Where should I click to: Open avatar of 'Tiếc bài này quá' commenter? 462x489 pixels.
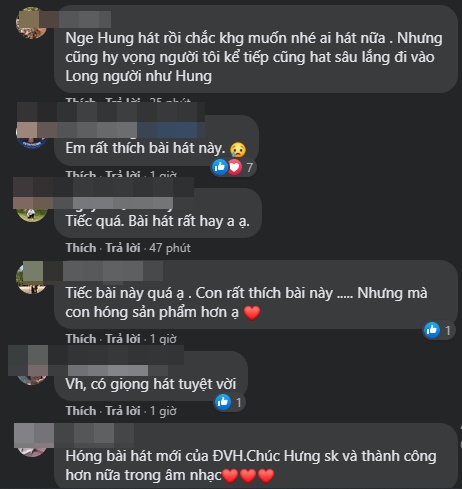pyautogui.click(x=31, y=278)
